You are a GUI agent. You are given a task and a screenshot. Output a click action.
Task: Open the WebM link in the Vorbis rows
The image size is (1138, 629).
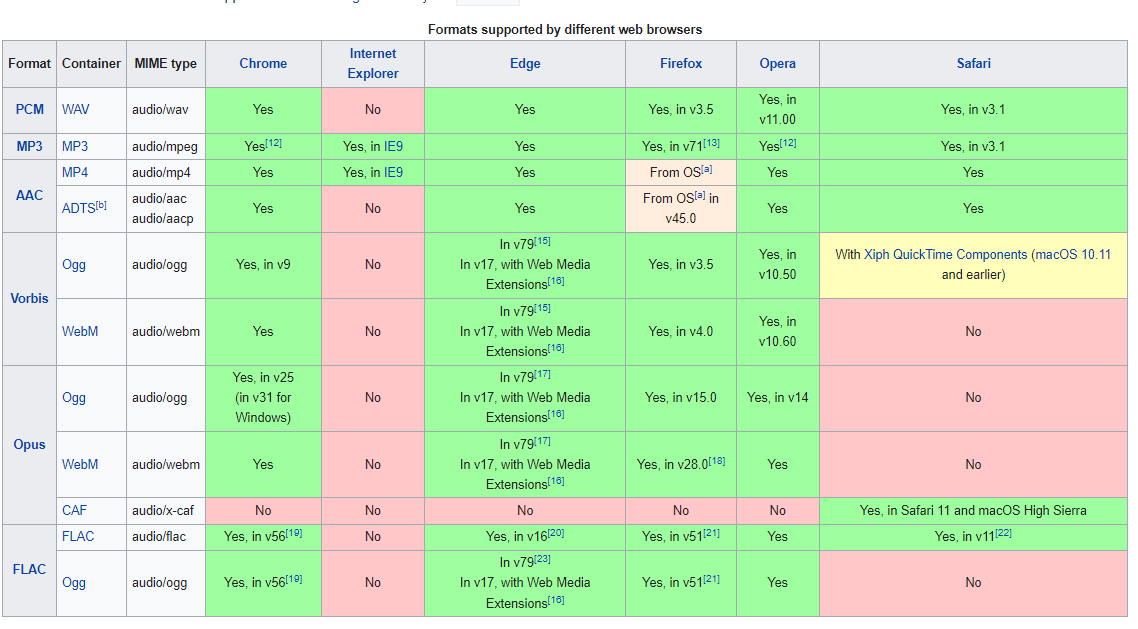click(80, 332)
